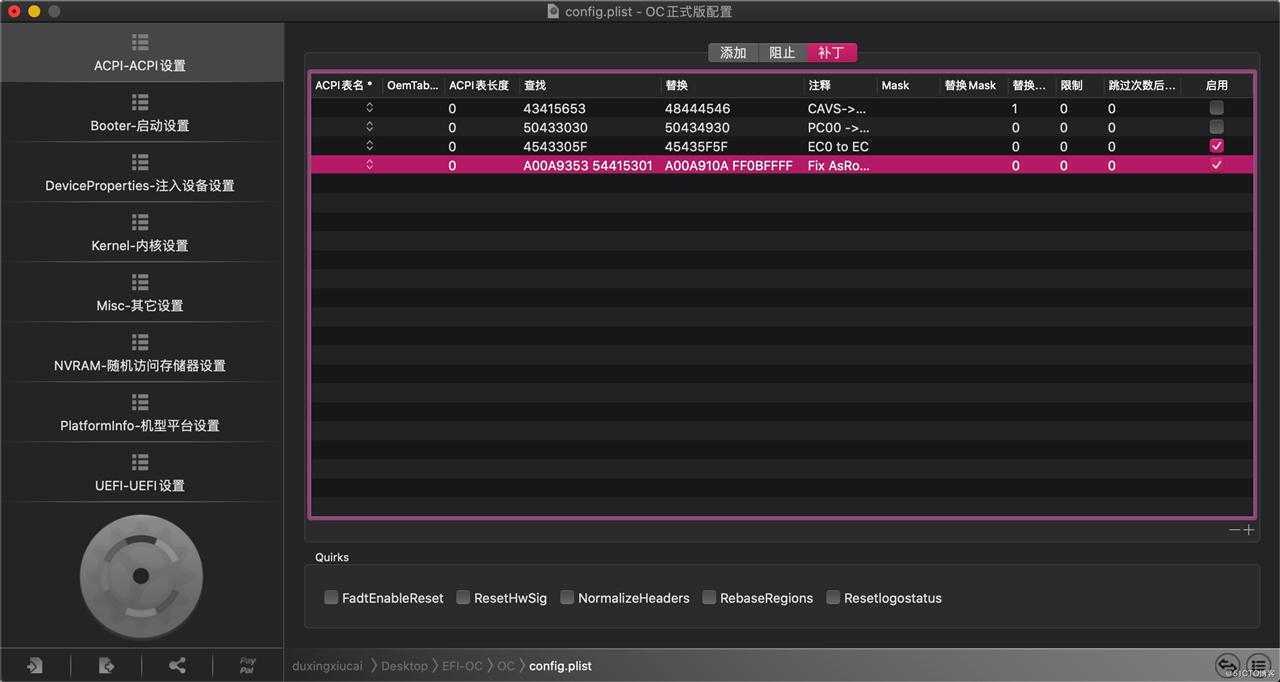Sort by the 查找 column header
The width and height of the screenshot is (1280, 682).
click(589, 86)
